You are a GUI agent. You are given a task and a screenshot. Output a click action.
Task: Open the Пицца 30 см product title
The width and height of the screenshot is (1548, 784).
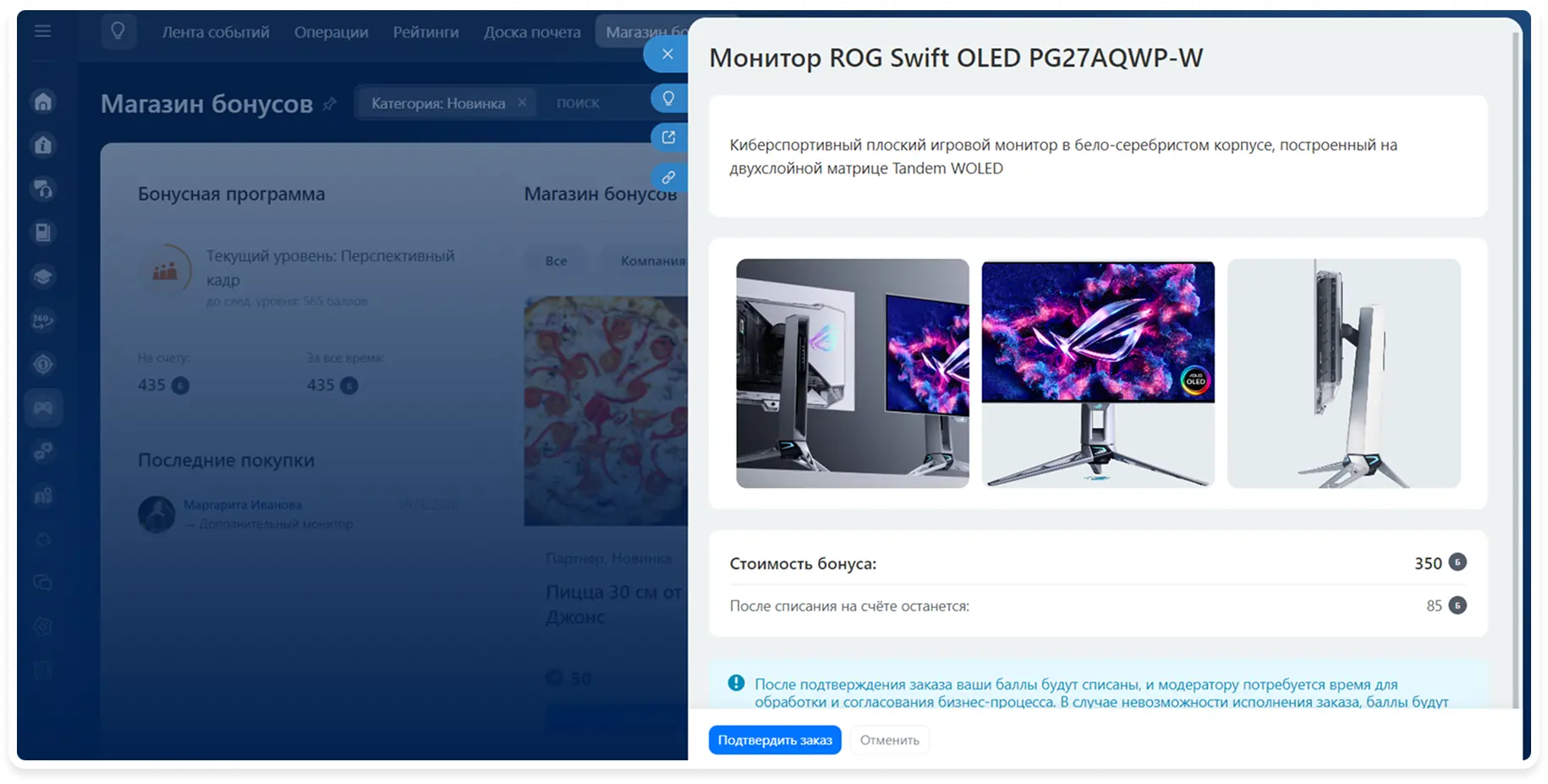pos(615,604)
